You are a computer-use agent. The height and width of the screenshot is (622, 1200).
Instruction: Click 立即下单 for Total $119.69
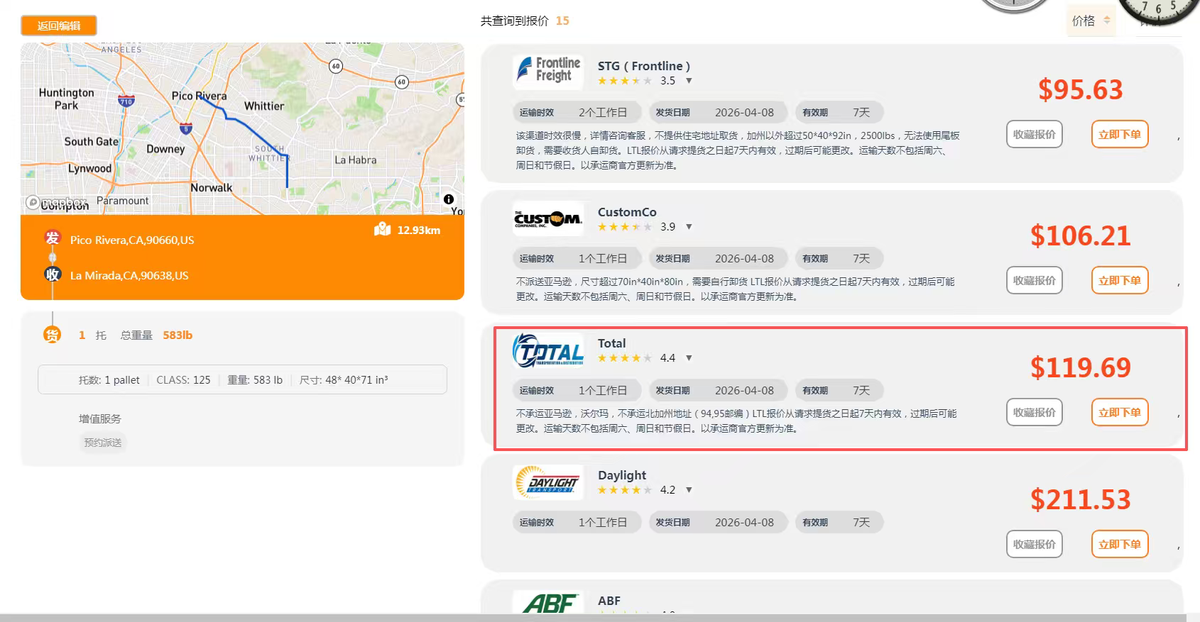point(1120,412)
